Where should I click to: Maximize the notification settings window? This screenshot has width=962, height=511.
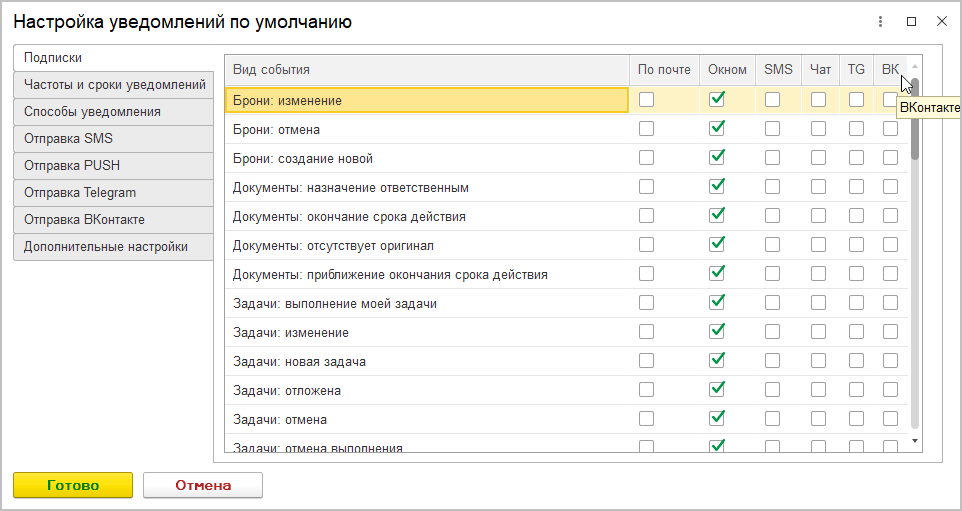911,21
